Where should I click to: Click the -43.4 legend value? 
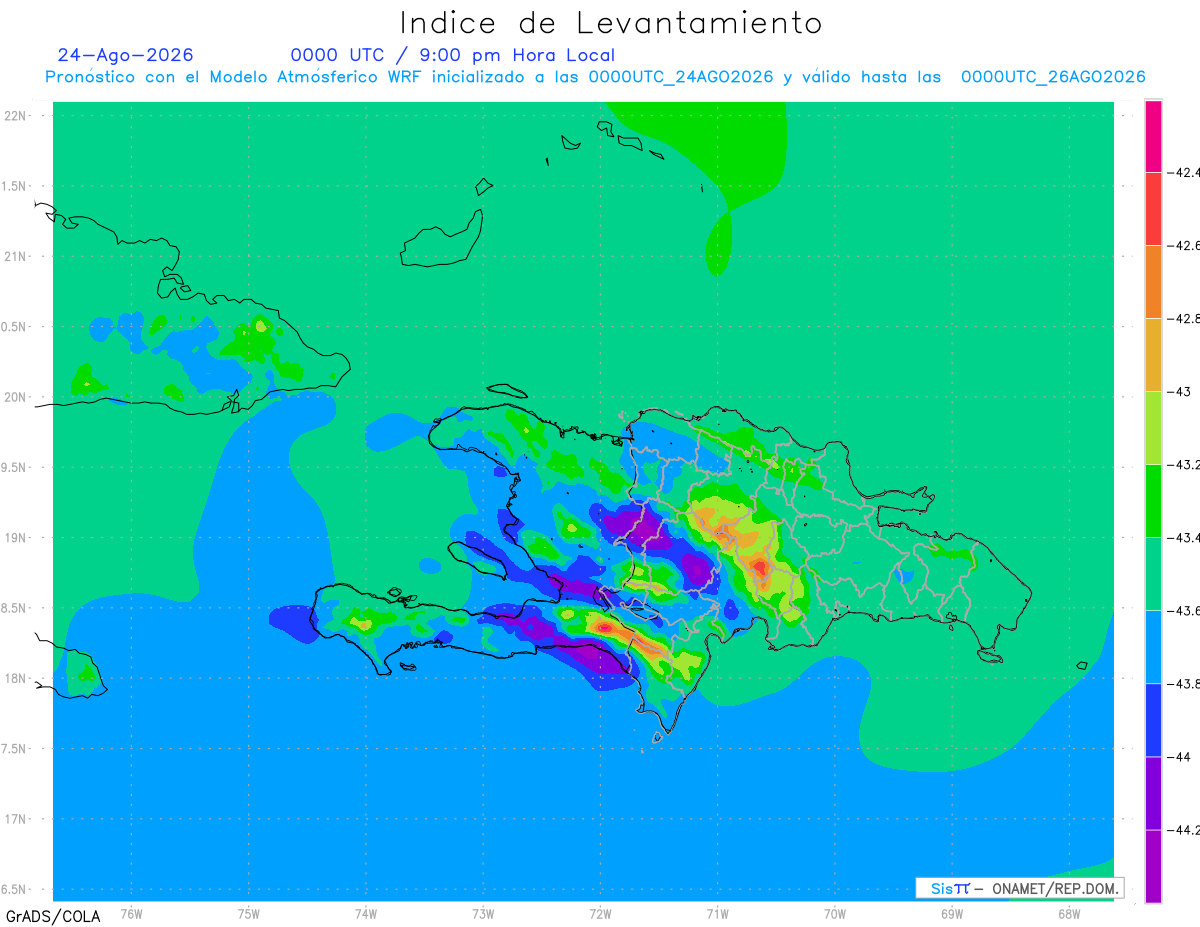(1184, 538)
